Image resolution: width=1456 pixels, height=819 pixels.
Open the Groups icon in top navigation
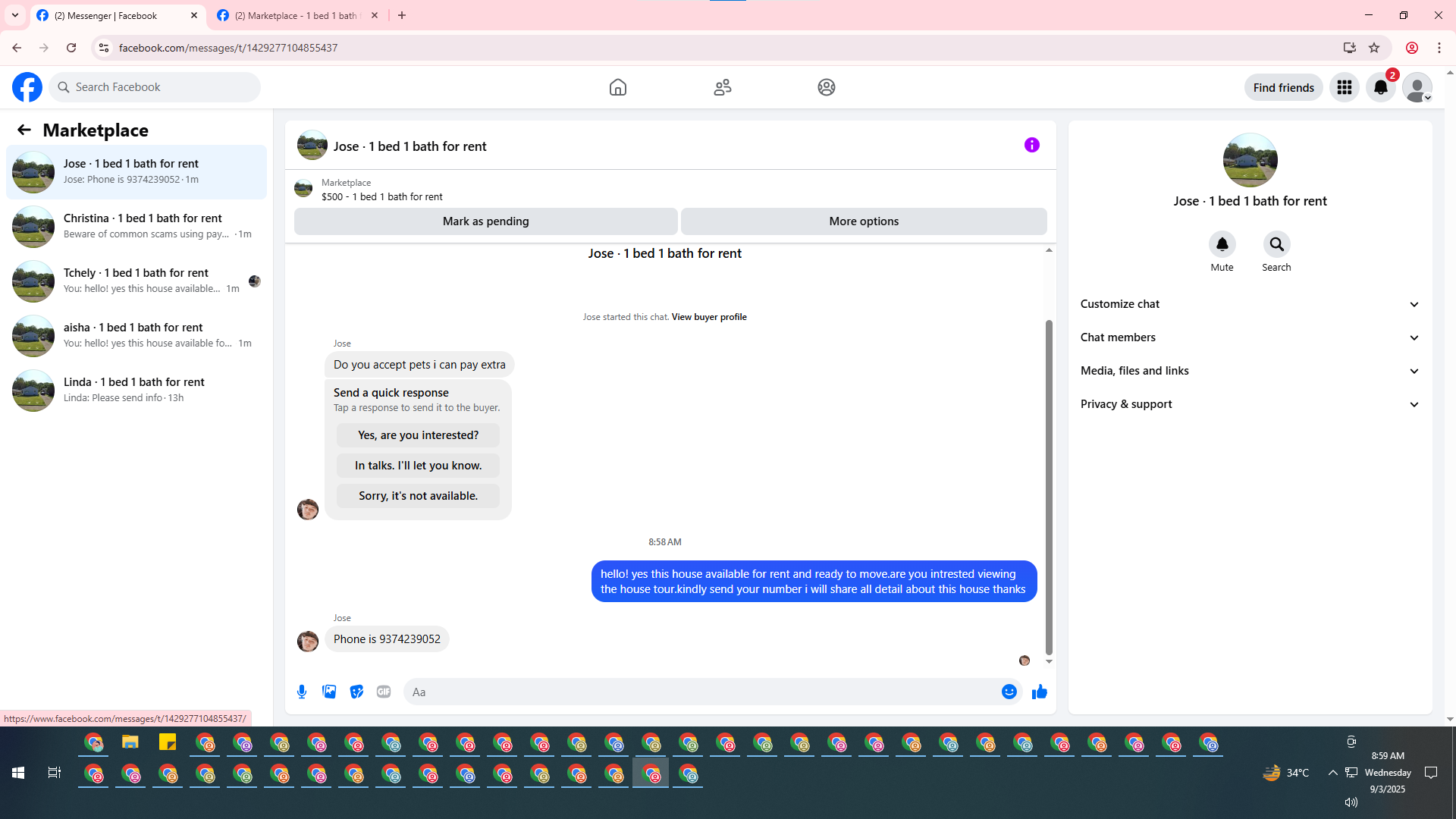[x=827, y=87]
